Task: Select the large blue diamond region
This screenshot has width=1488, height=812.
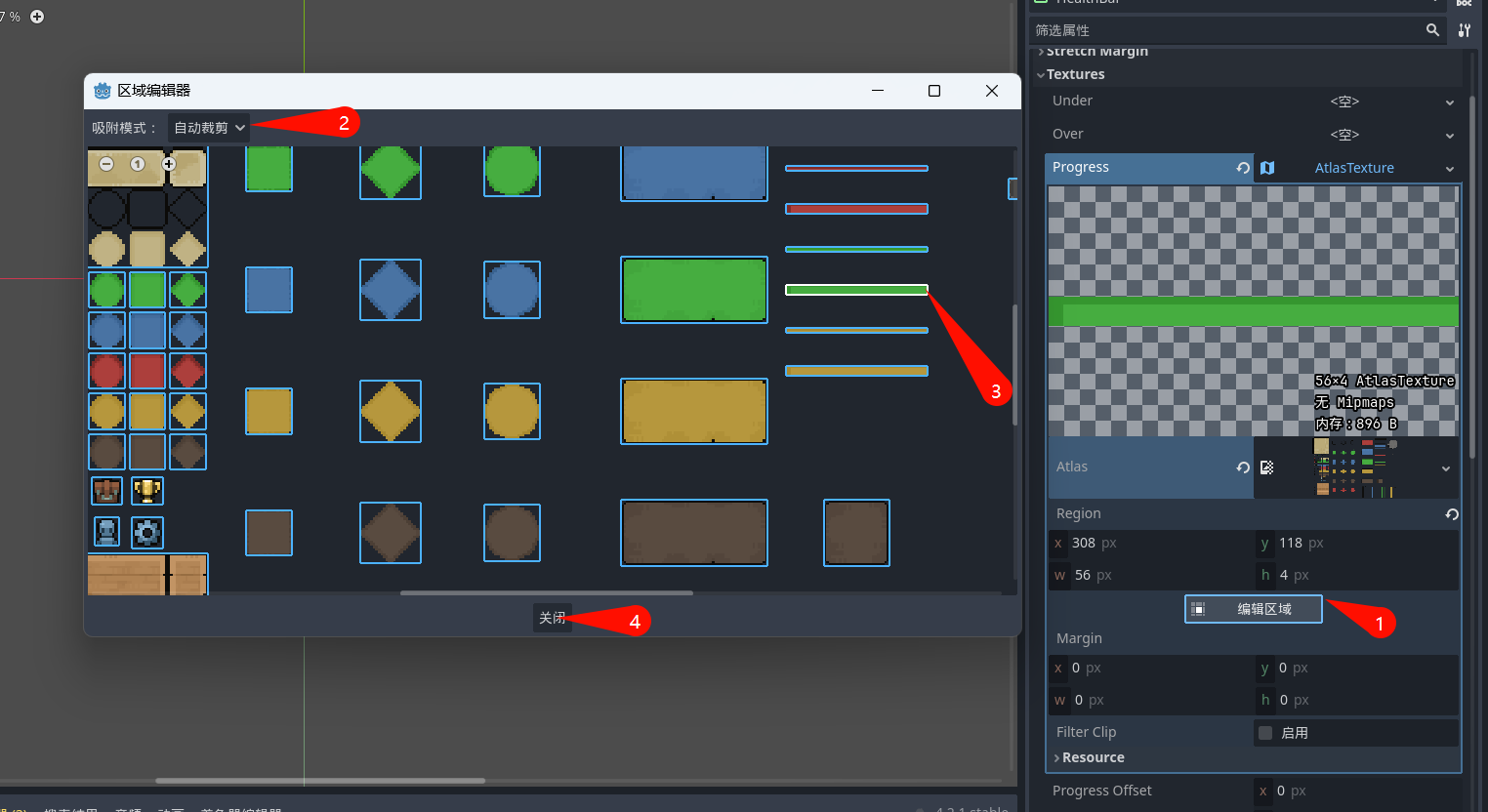Action: (391, 290)
